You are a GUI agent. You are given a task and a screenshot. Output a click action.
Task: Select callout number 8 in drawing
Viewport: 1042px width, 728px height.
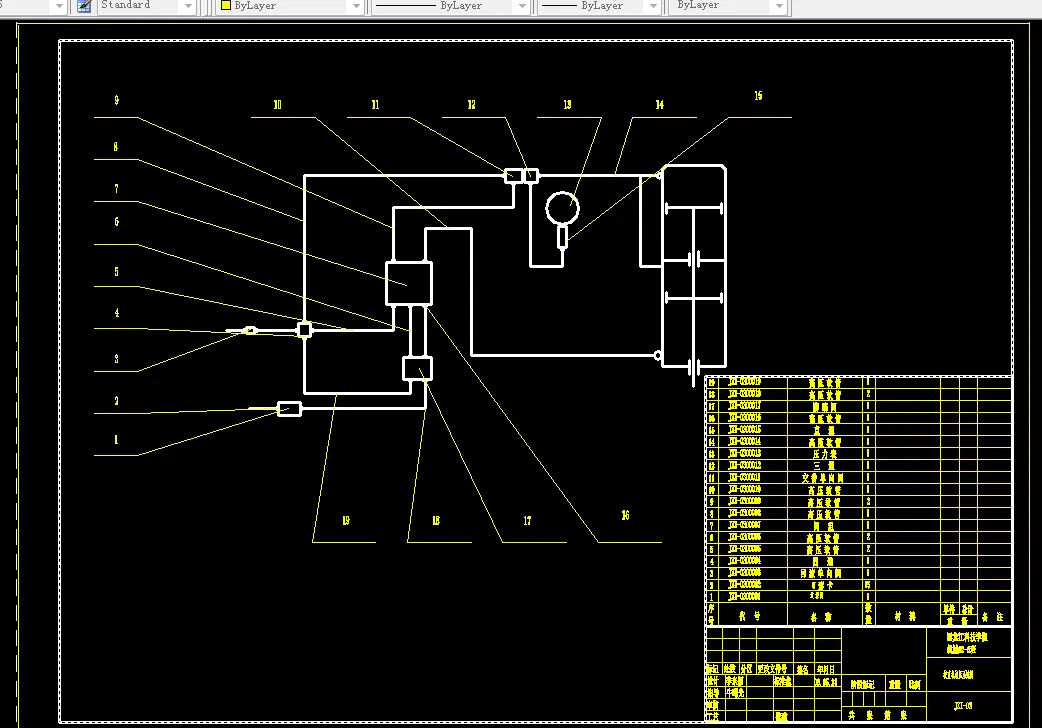point(116,147)
